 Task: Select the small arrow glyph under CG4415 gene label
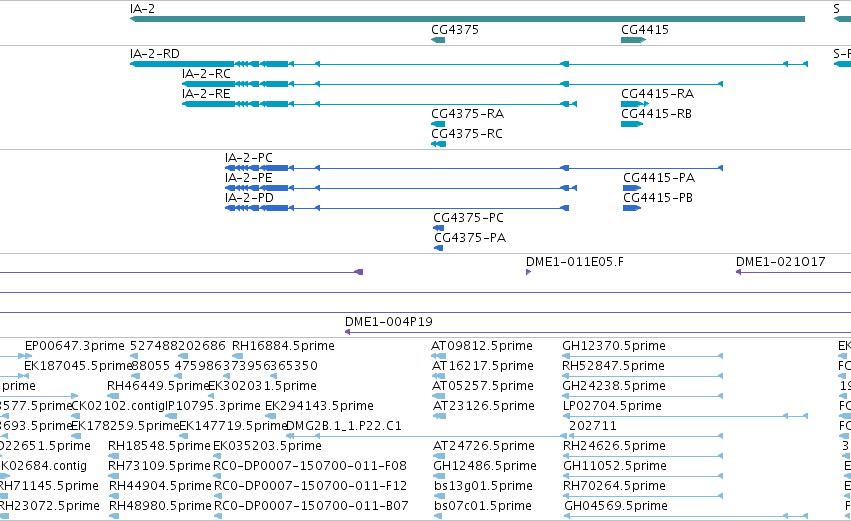[633, 40]
